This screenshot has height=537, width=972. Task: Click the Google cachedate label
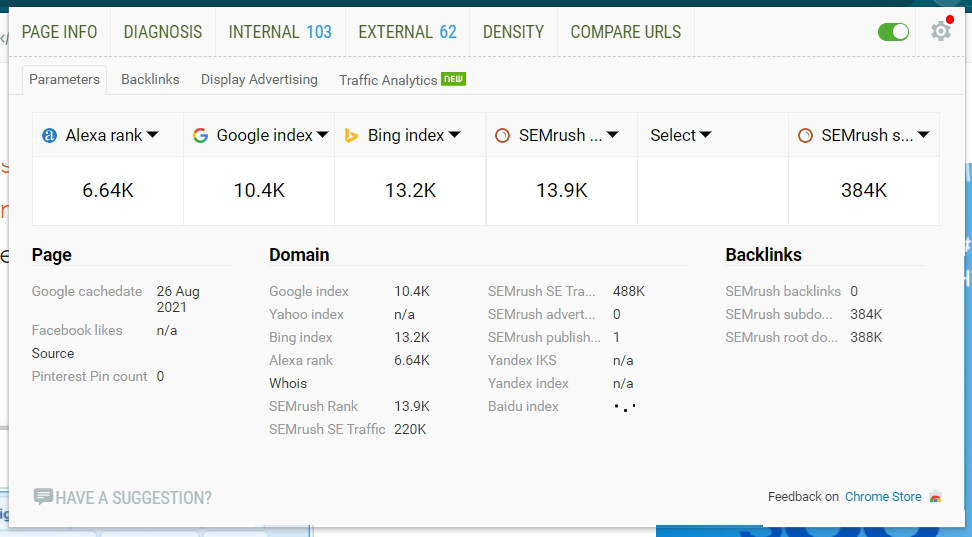tap(87, 291)
